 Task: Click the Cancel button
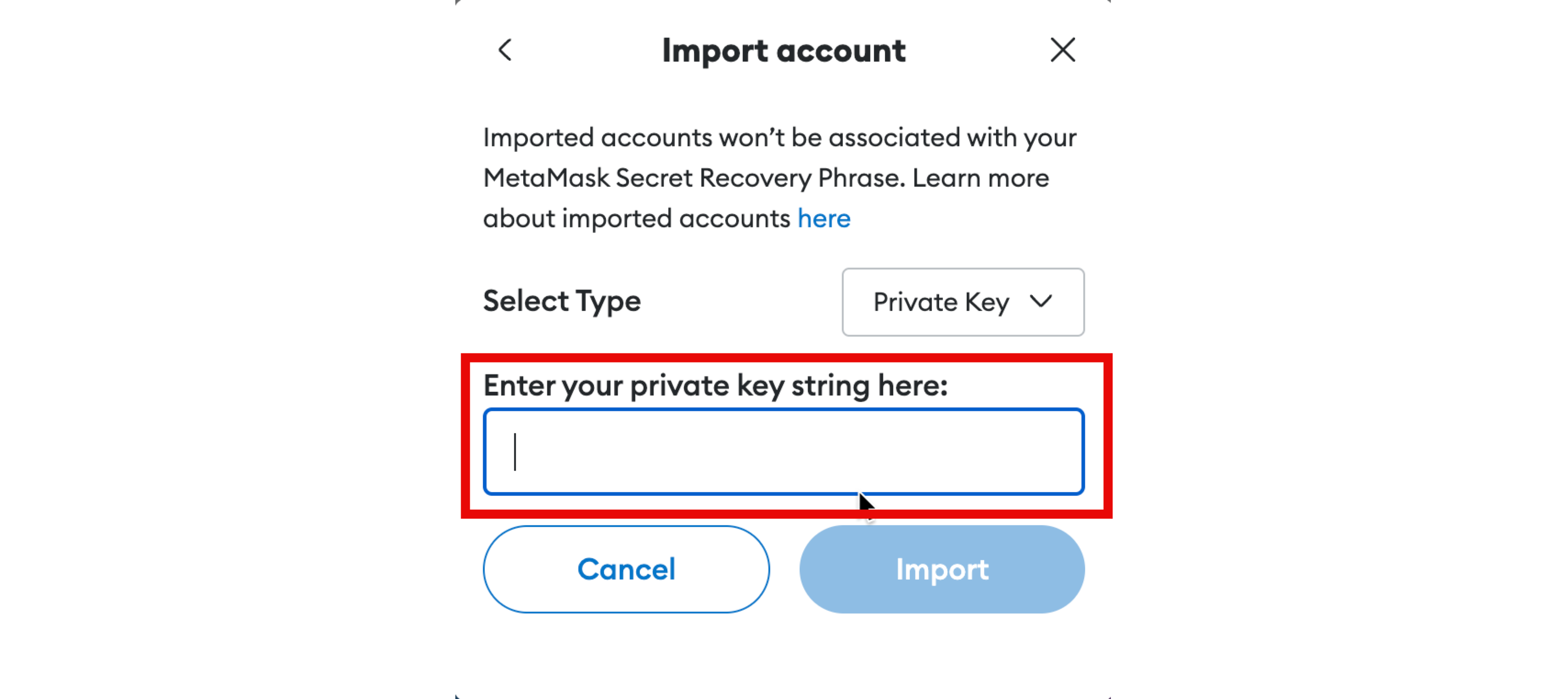point(626,569)
